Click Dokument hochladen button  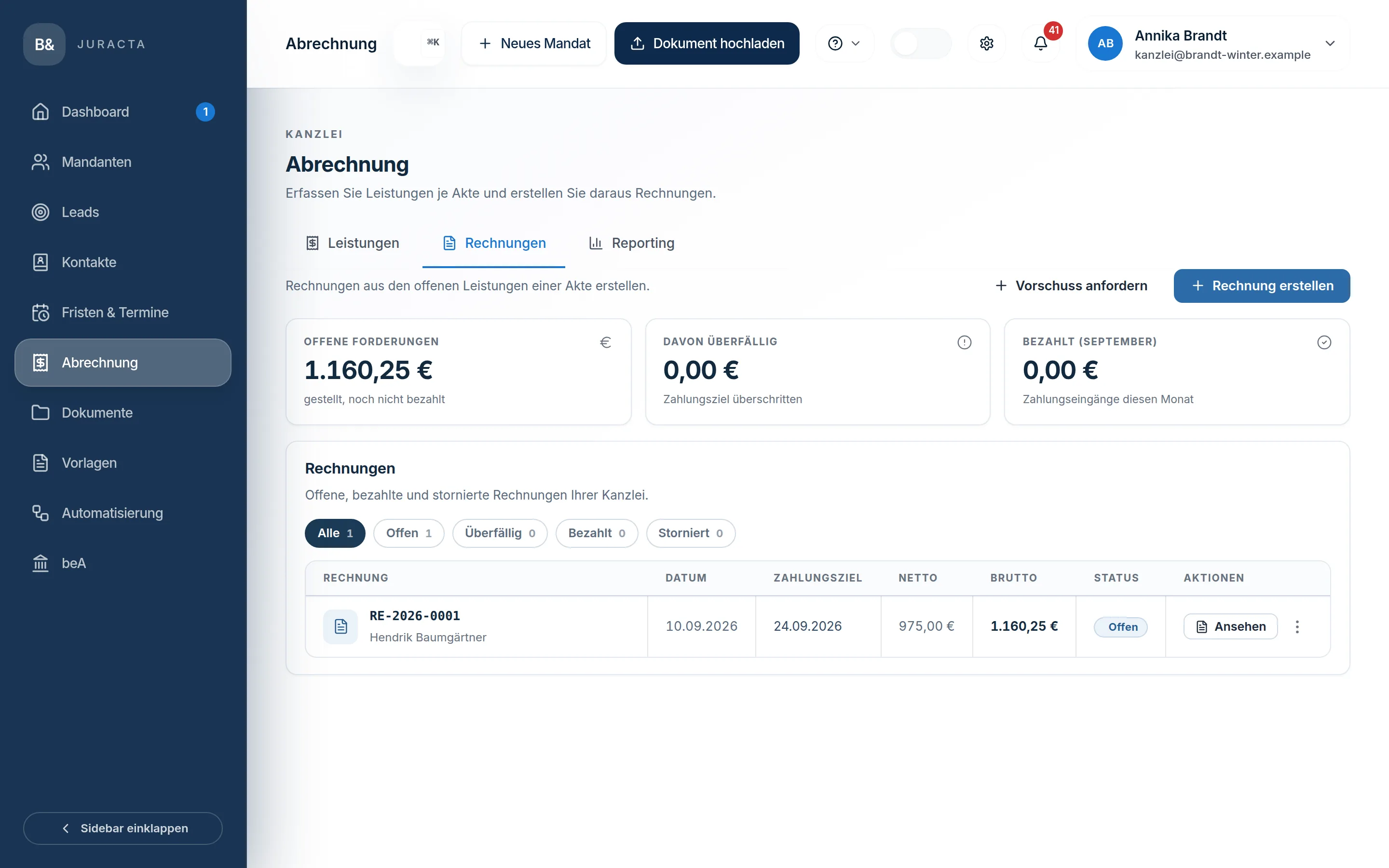[707, 43]
